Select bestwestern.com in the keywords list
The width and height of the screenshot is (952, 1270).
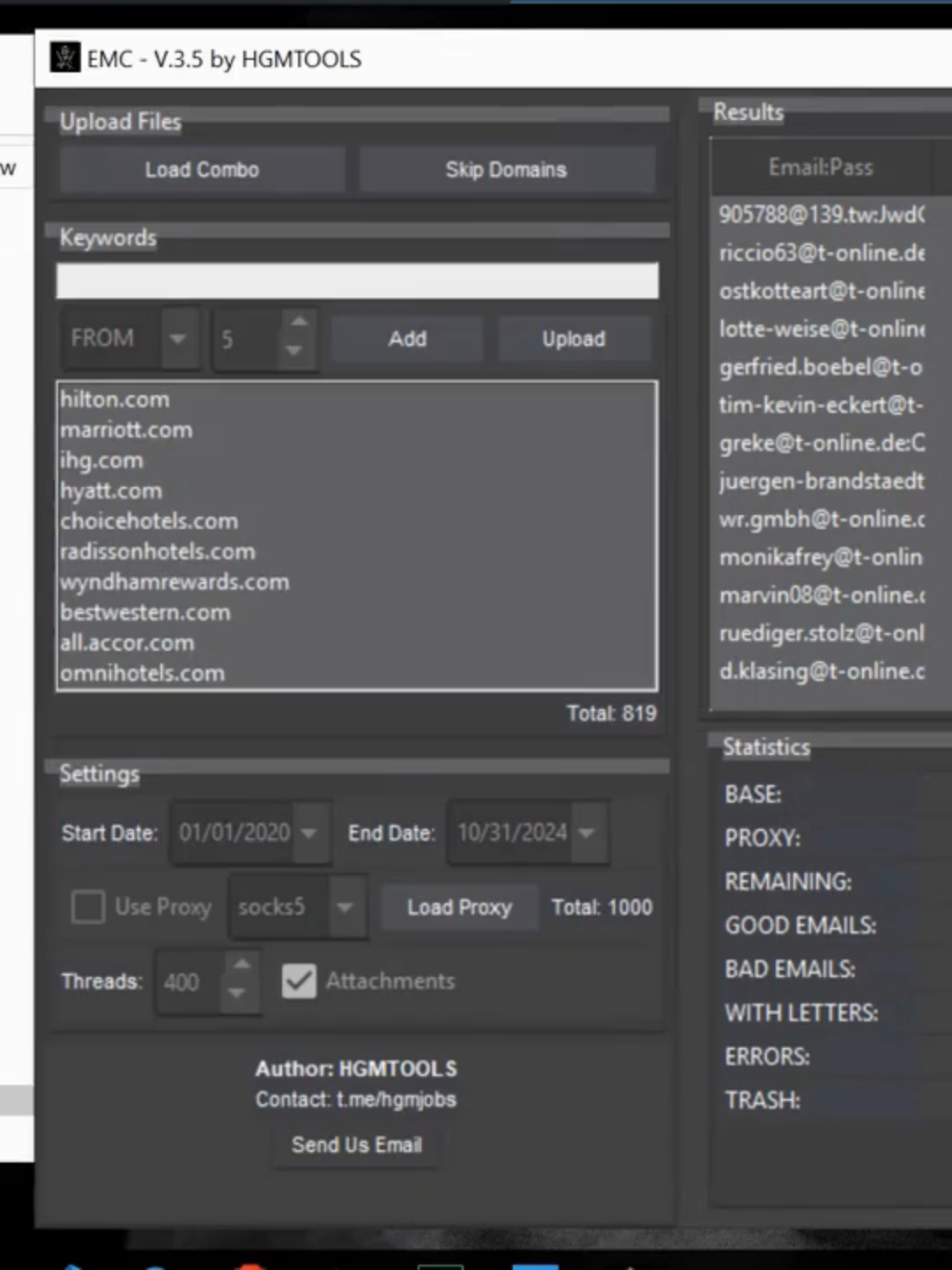coord(145,613)
